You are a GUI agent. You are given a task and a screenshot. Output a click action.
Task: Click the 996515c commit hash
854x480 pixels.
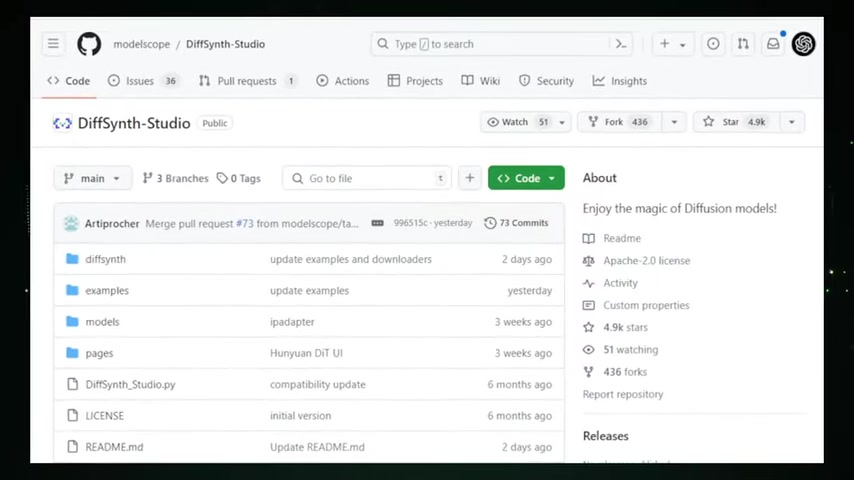click(x=410, y=223)
